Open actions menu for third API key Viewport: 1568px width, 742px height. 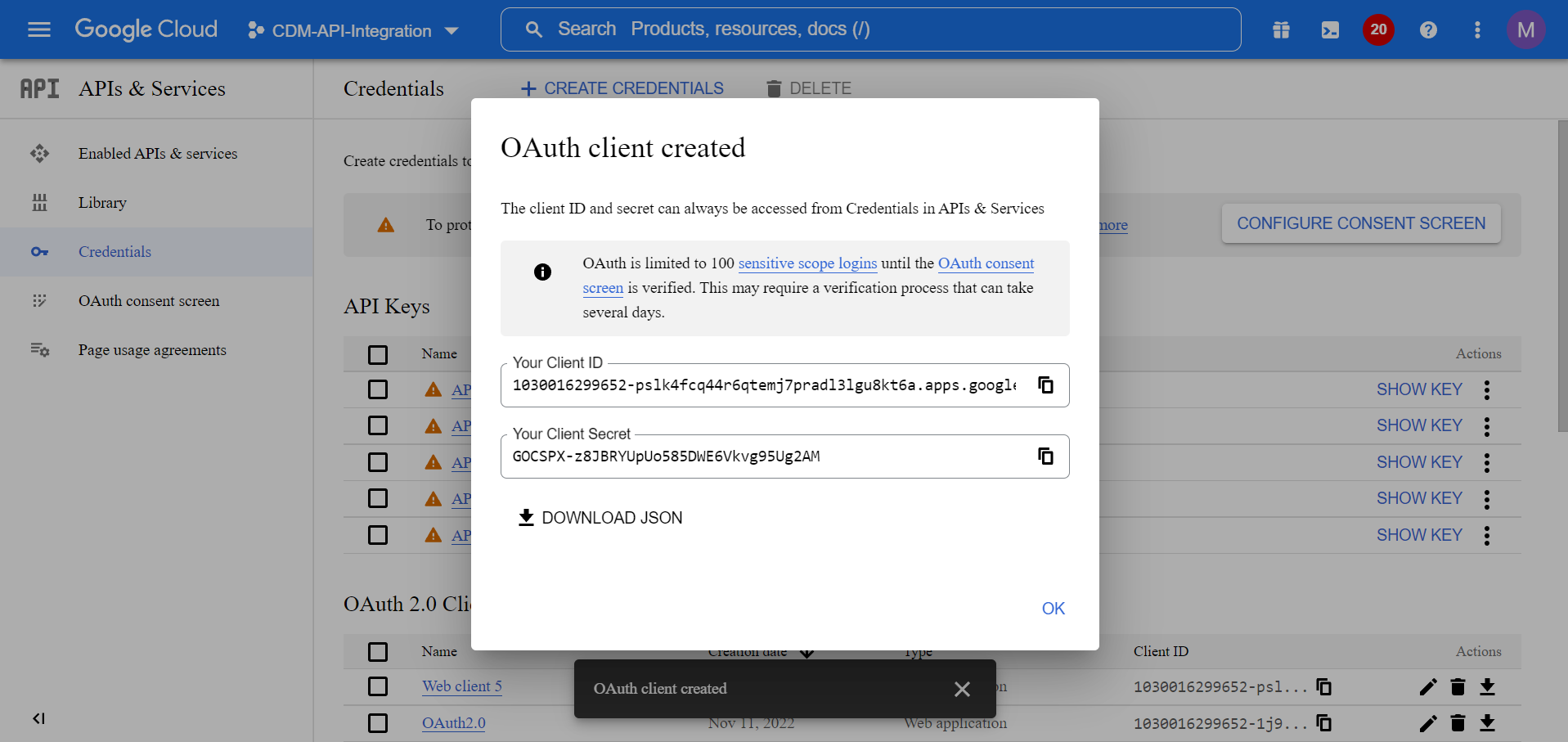pyautogui.click(x=1487, y=462)
